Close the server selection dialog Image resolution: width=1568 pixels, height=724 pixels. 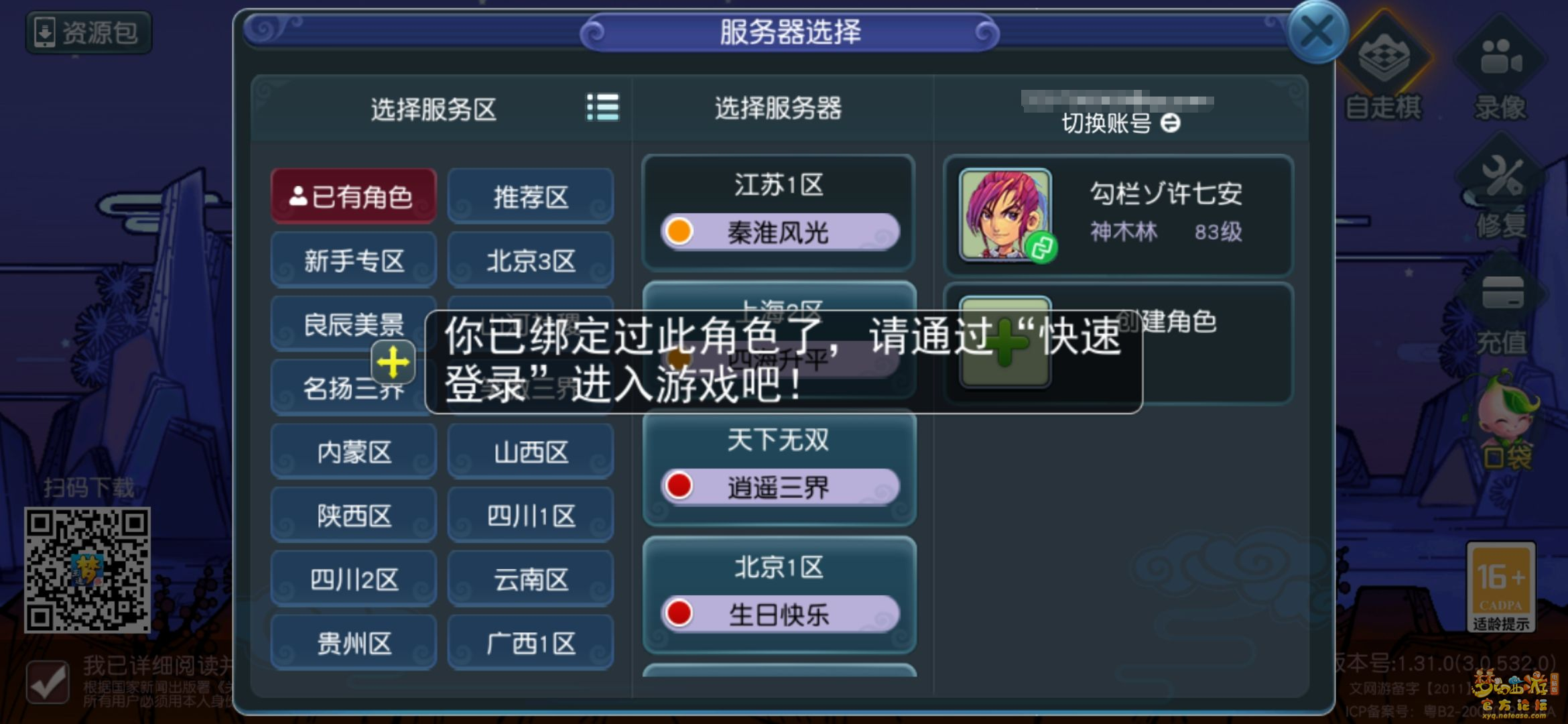(x=1316, y=32)
